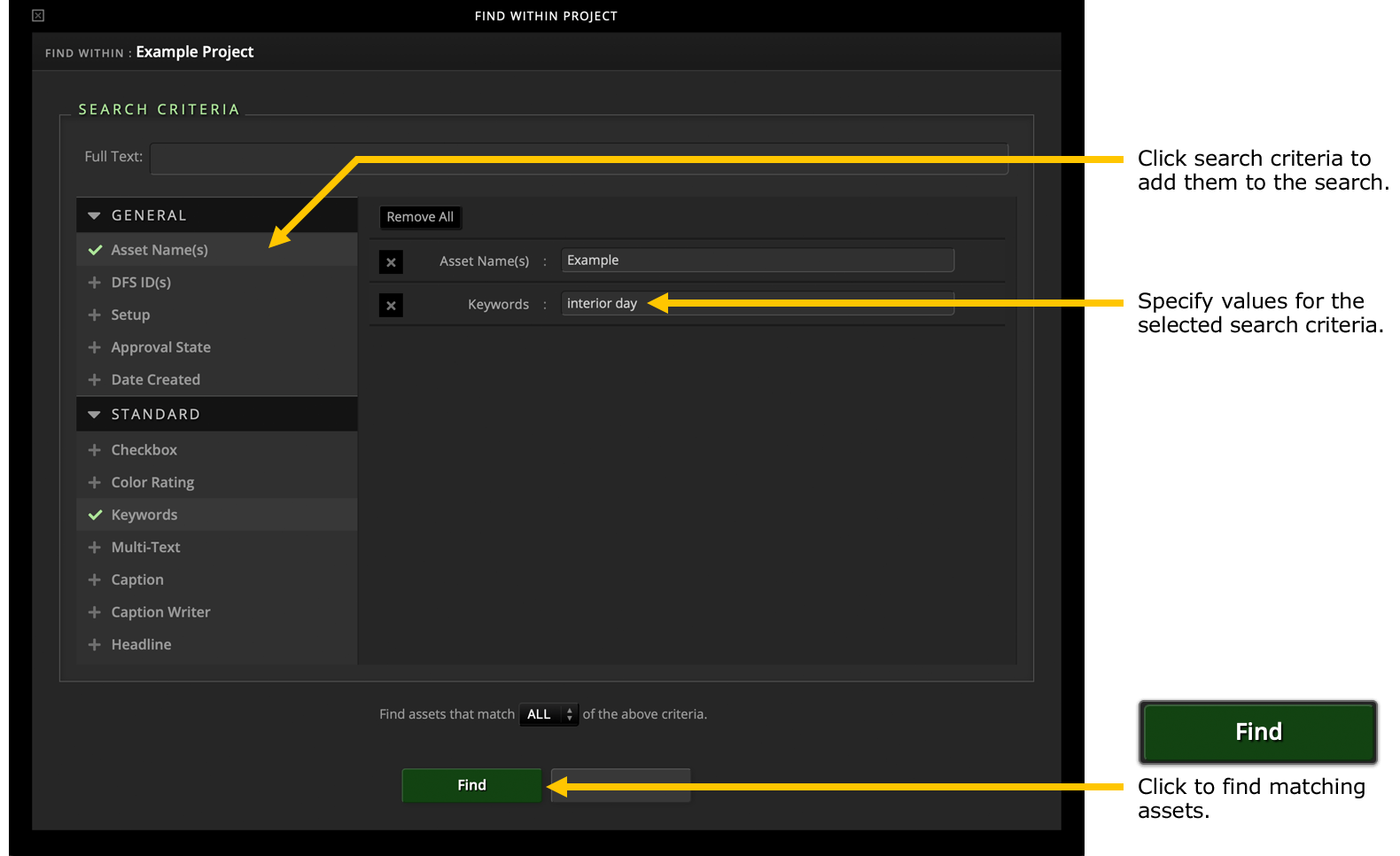1400x856 pixels.
Task: Add Approval State plus icon
Action: tap(95, 347)
